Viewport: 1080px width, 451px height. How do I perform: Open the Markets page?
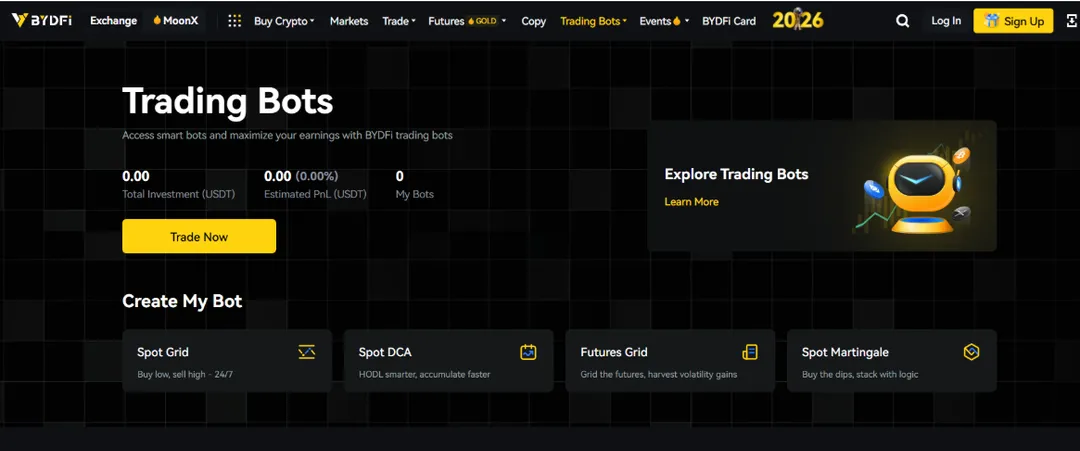coord(349,21)
